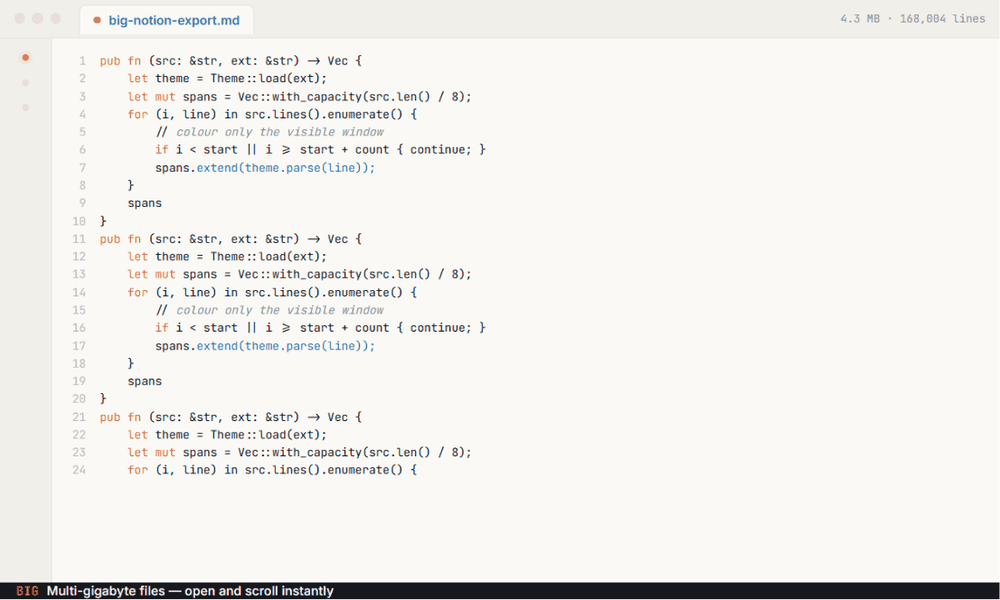Screen dimensions: 1000x600
Task: Click "Multi-gigabyte files — open and scroll instantly" status text
Action: click(190, 591)
